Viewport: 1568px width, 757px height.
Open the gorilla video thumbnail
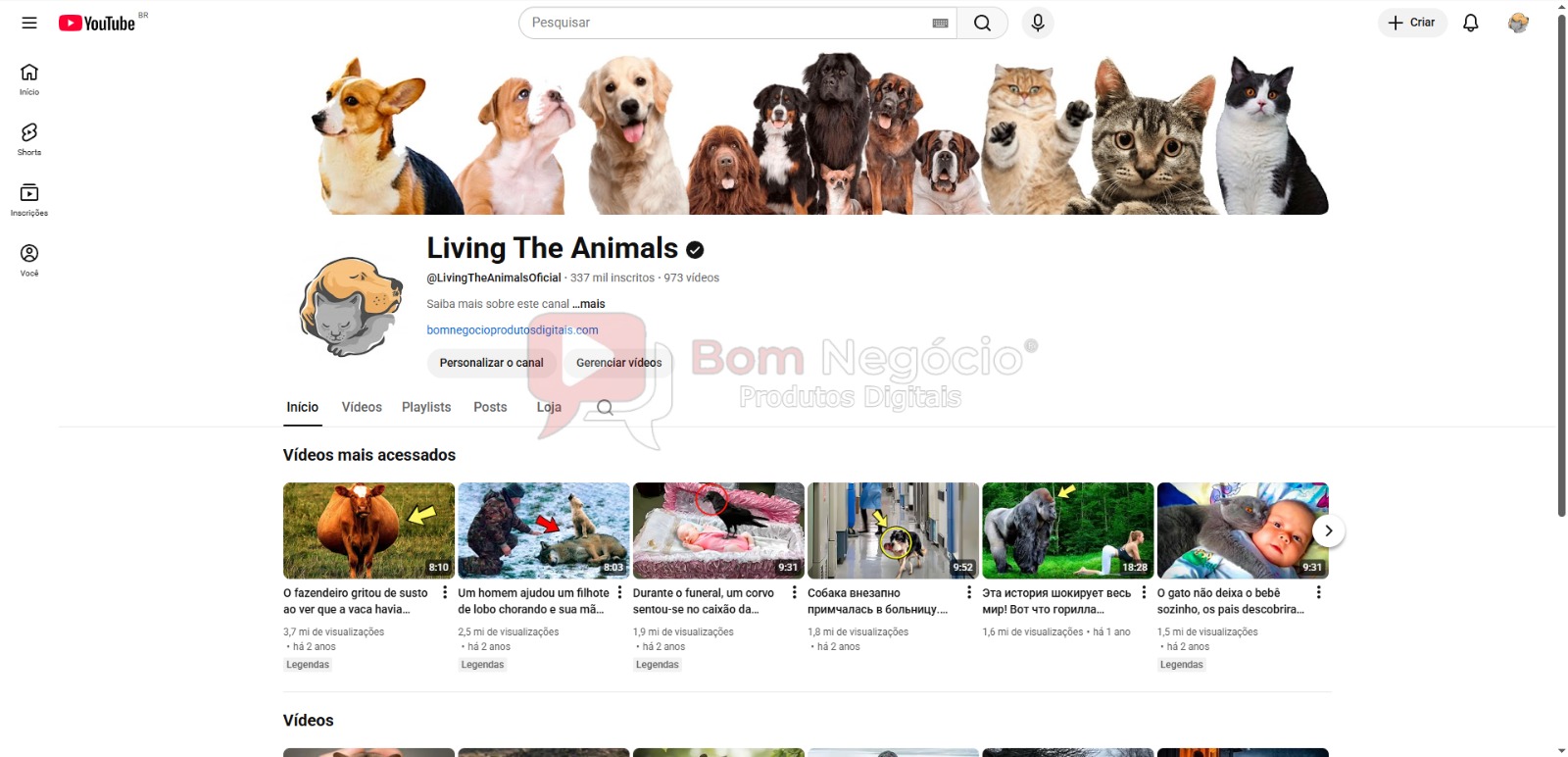click(1067, 530)
